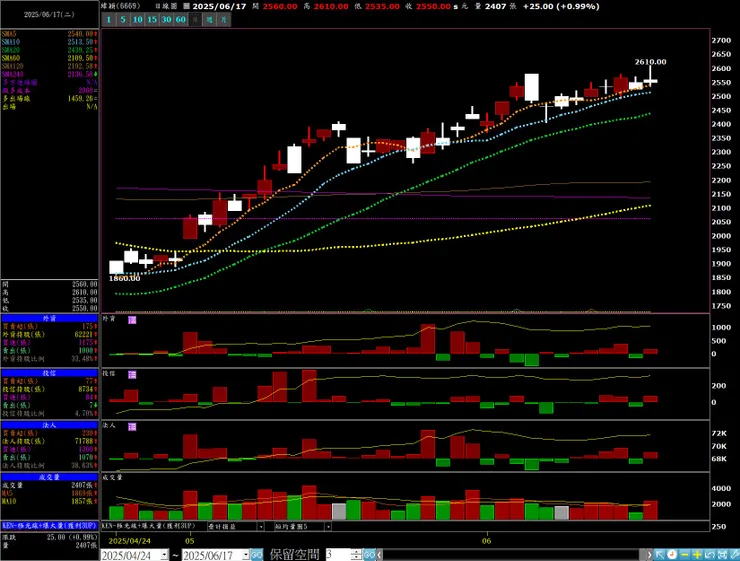Click the 2610.00 high price label on chart
Viewport: 740px width, 561px height.
650,62
